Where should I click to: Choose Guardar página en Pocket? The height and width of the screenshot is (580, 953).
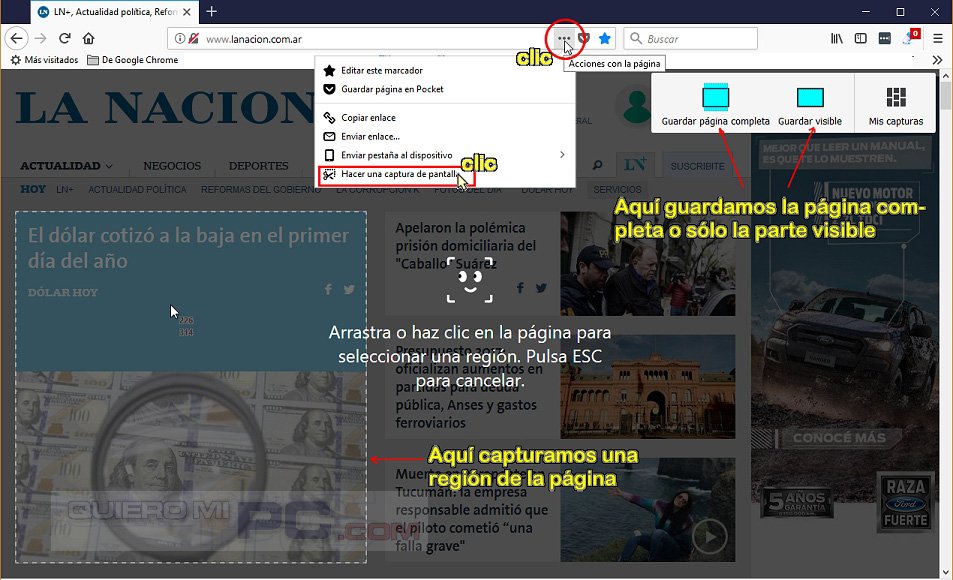click(445, 89)
